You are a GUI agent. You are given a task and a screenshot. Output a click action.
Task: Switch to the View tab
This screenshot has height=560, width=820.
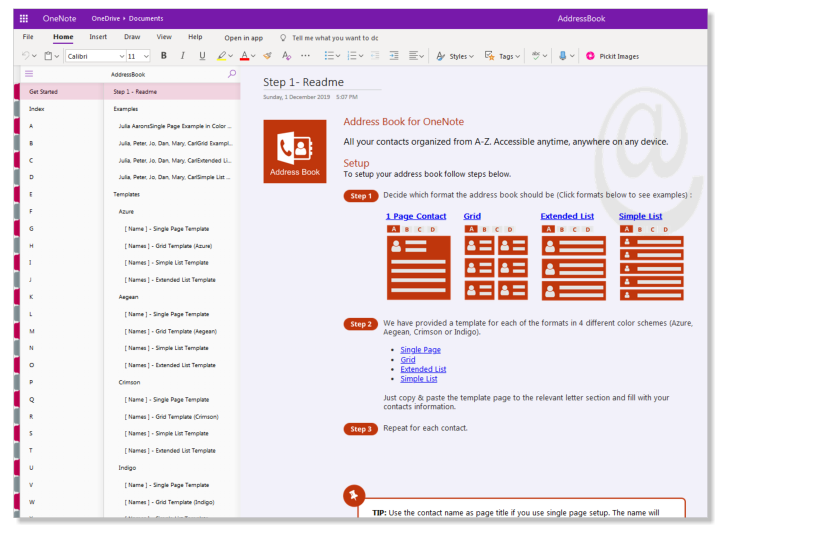[164, 37]
